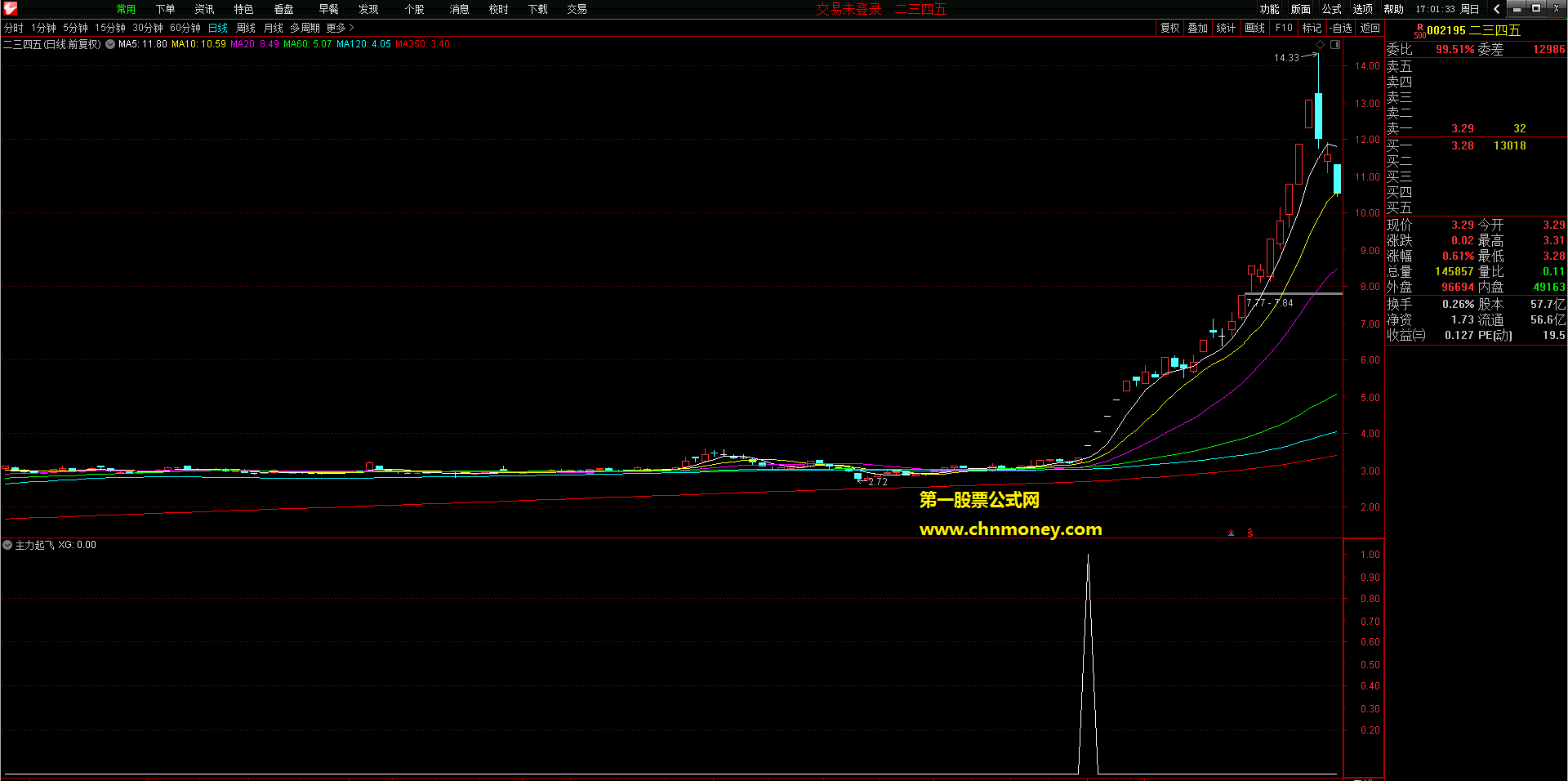1568x781 pixels.
Task: Open the 选项 menu
Action: (1362, 9)
